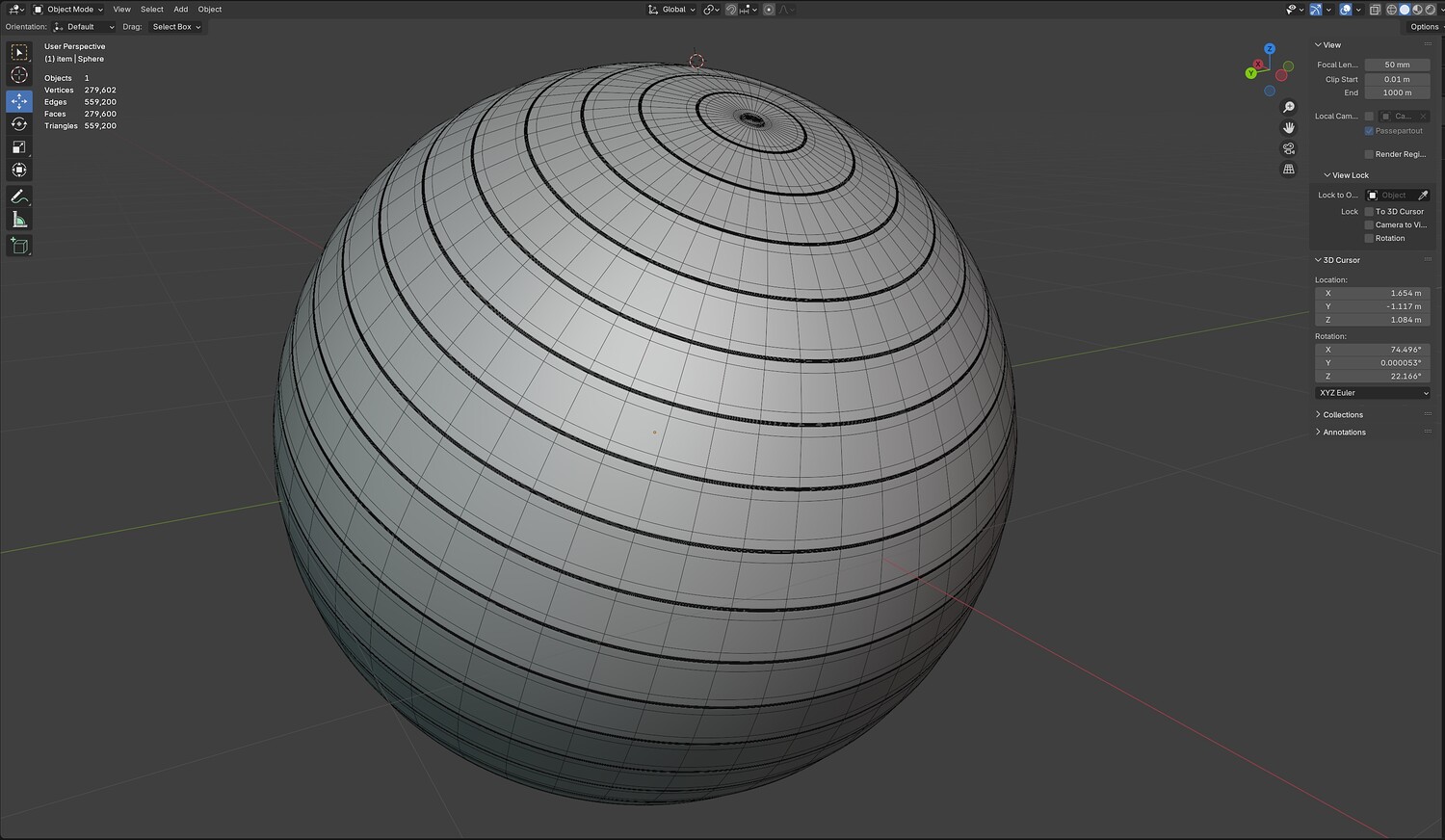Select the Annotate pencil tool
1445x840 pixels.
[19, 197]
